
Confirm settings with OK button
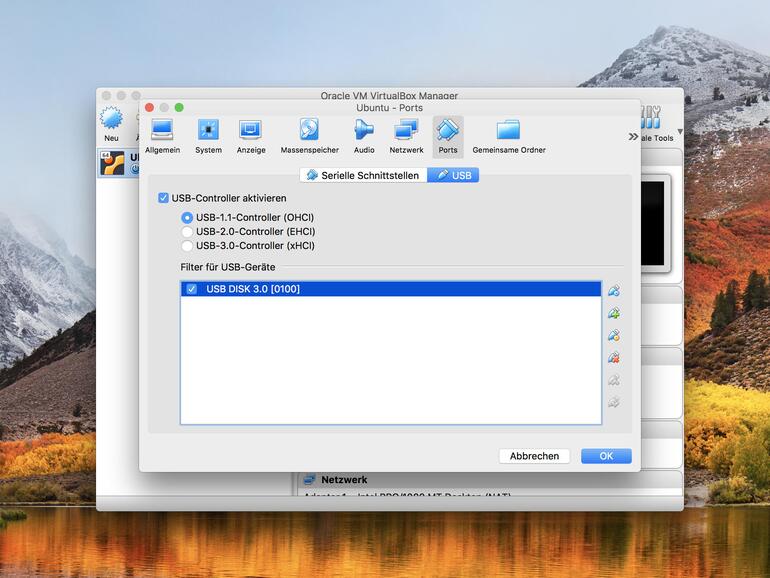(606, 456)
